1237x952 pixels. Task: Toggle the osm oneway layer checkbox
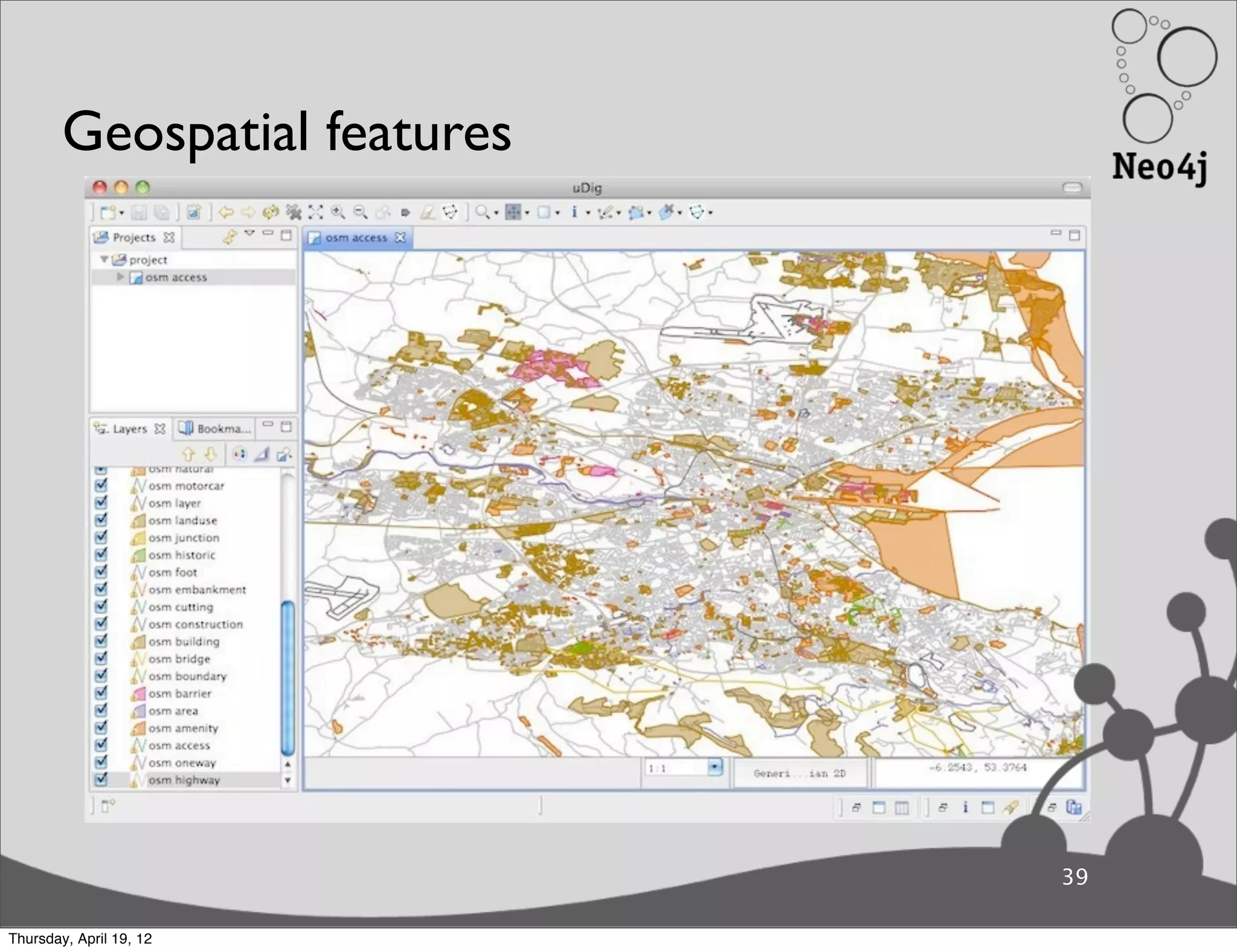pos(101,762)
